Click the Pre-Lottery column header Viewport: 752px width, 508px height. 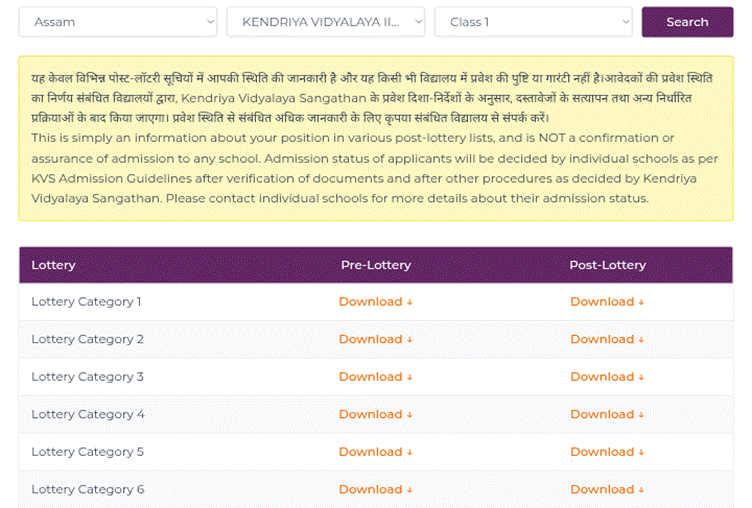376,265
